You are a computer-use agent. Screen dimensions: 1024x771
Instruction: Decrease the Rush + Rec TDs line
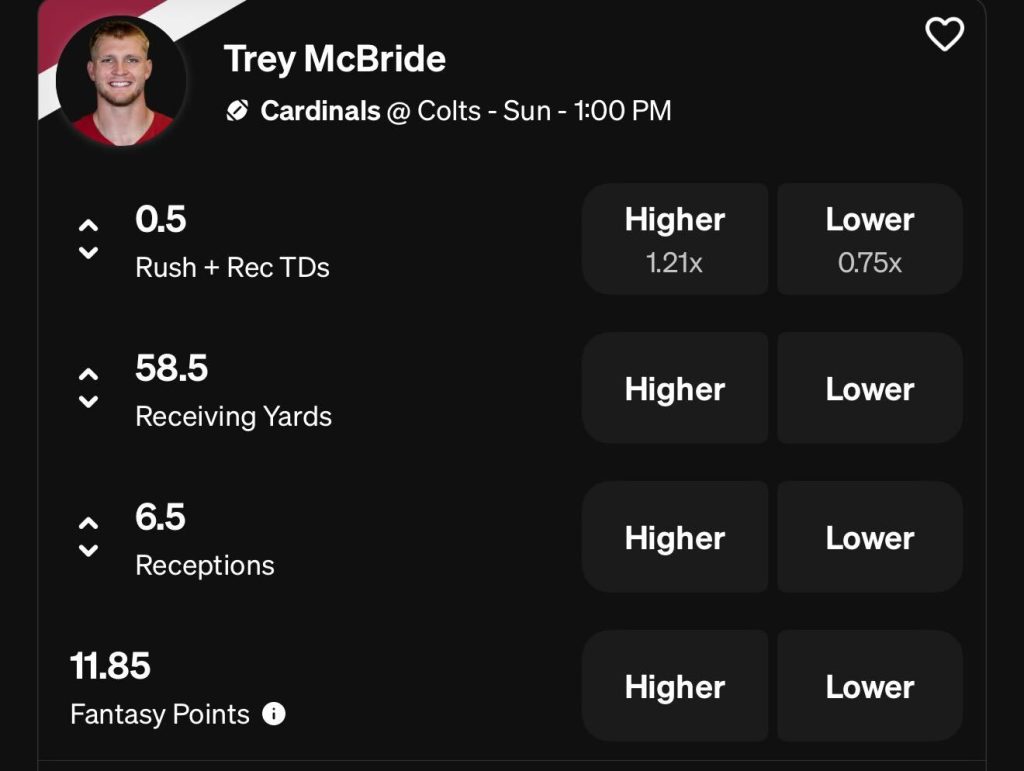(88, 253)
